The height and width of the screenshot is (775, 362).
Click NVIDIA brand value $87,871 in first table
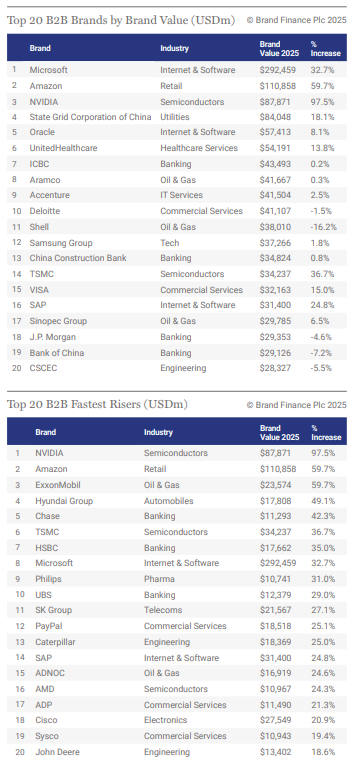pyautogui.click(x=275, y=102)
